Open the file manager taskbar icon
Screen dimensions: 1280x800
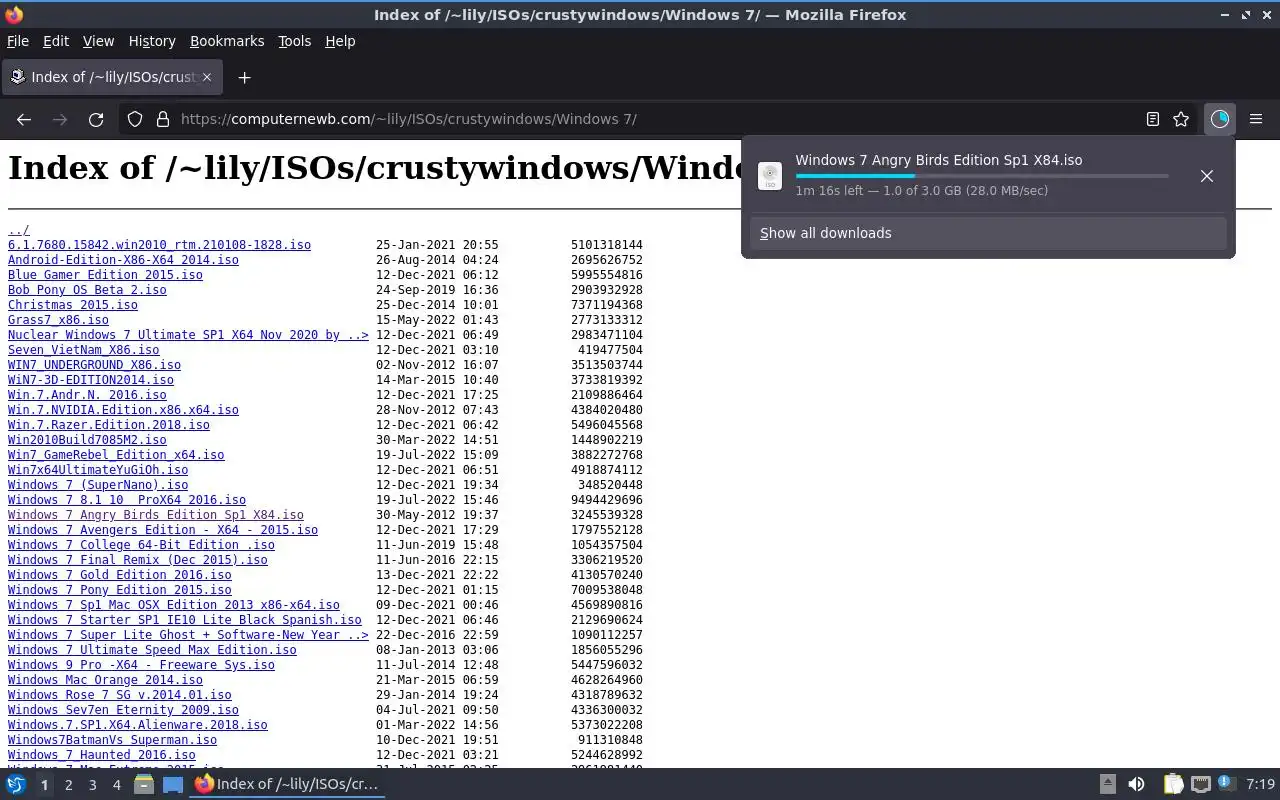coord(144,785)
